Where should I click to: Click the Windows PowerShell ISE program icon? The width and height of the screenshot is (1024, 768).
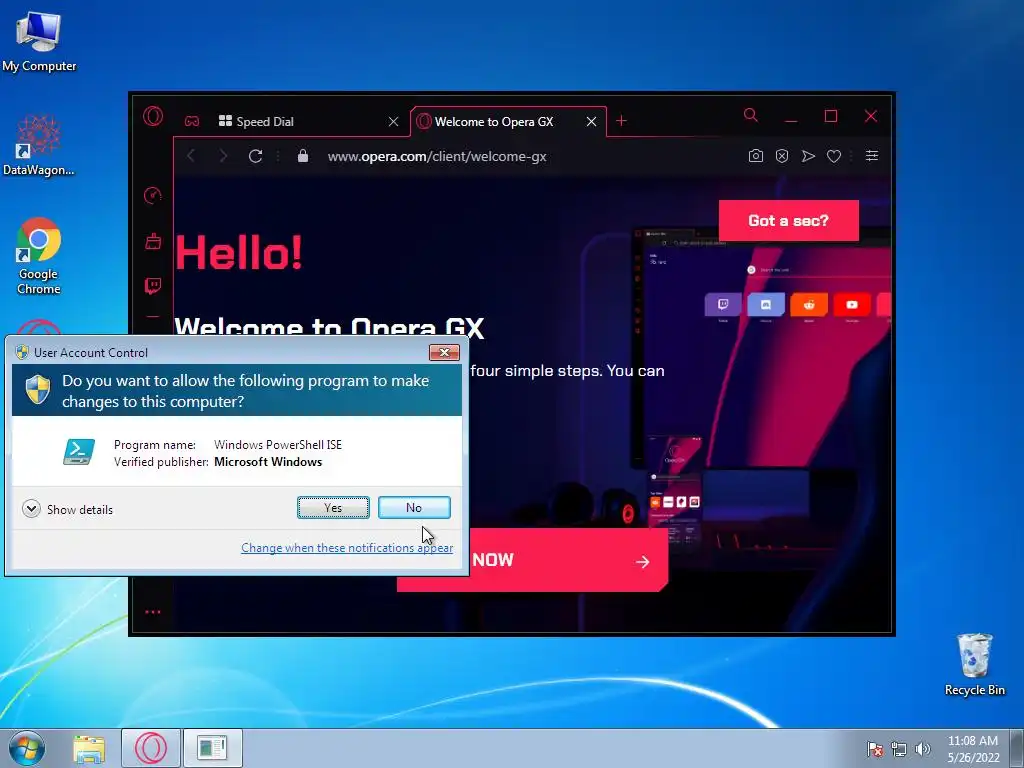(79, 452)
